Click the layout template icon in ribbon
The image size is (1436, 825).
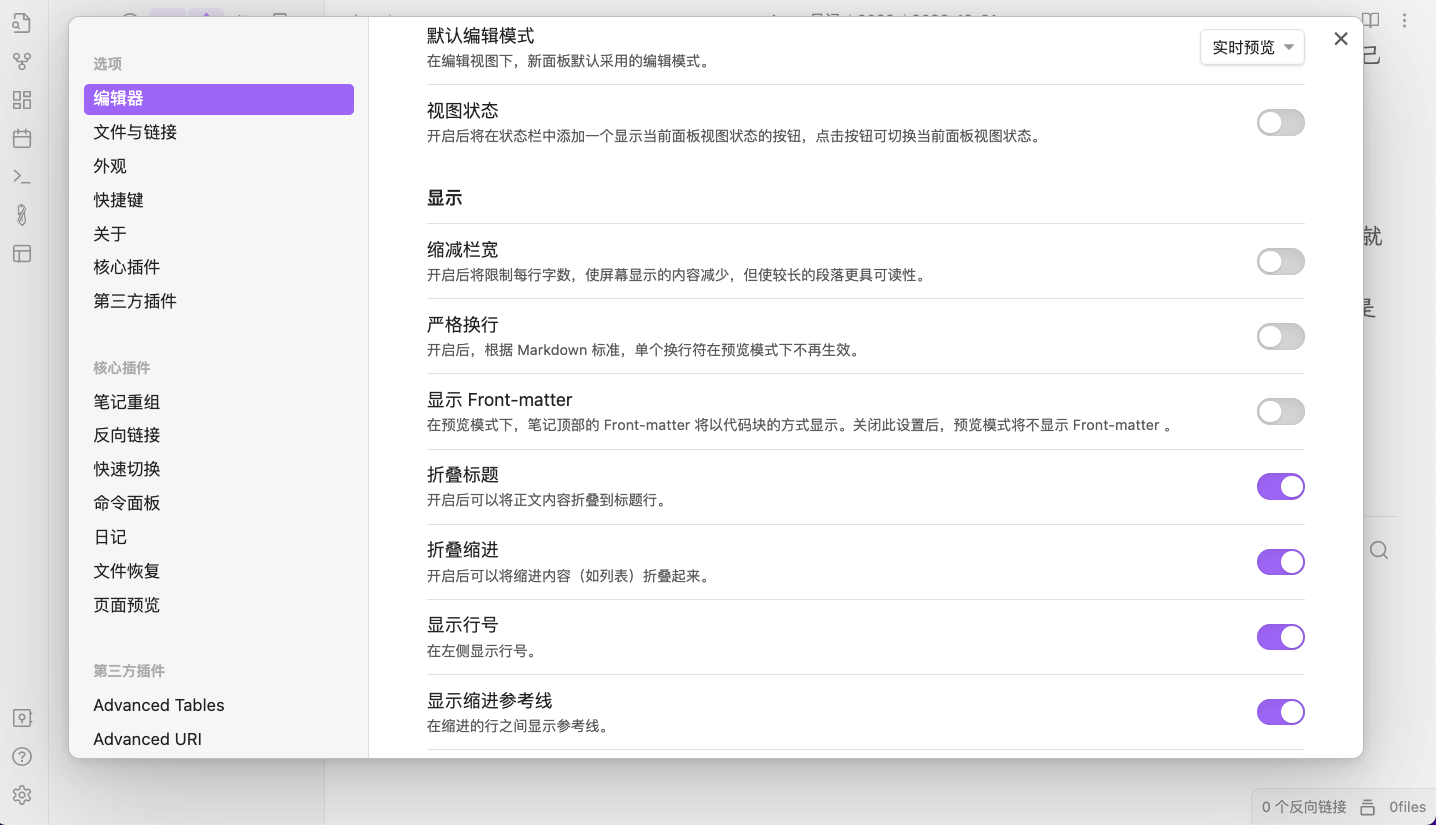tap(22, 253)
